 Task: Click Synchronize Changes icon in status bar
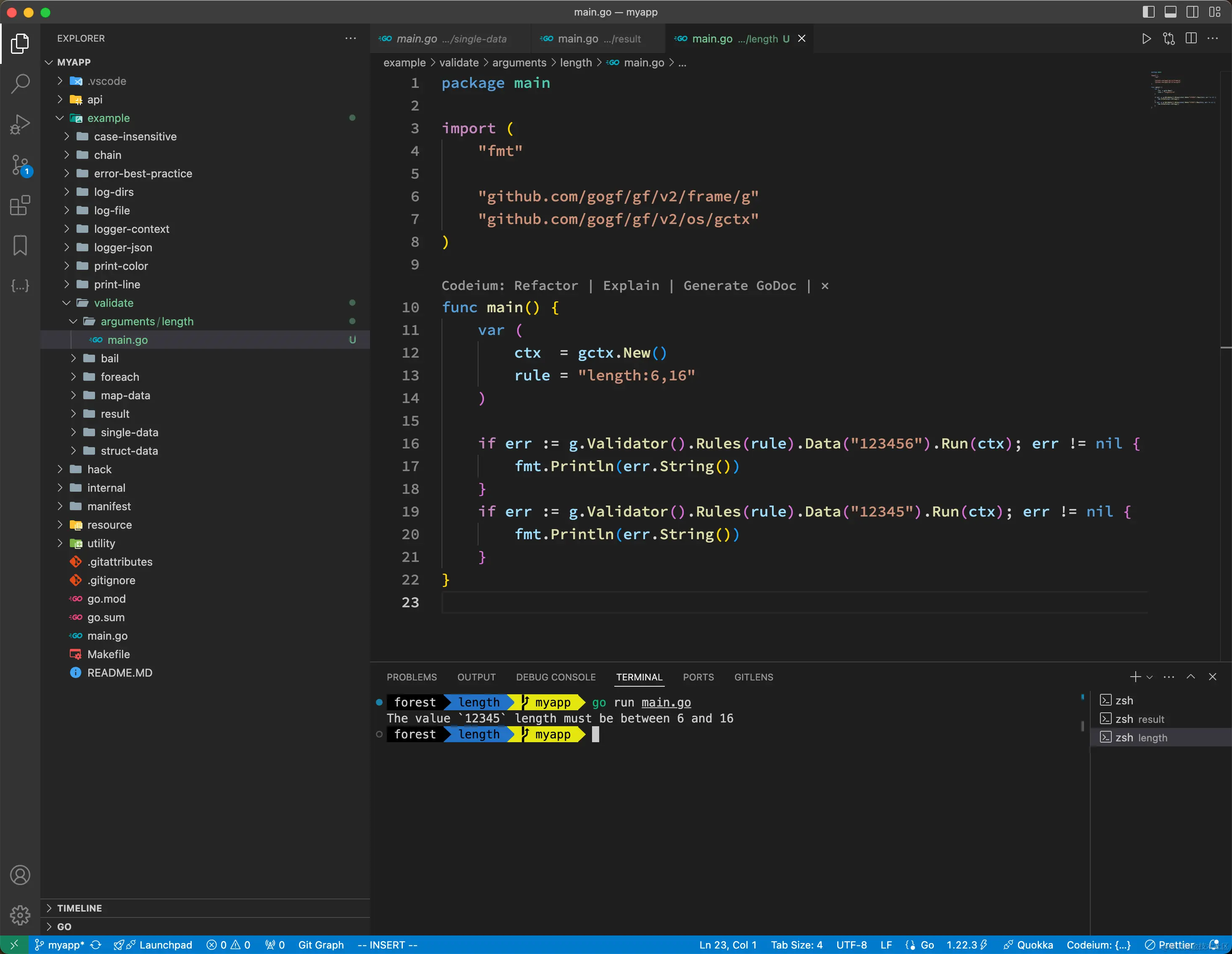(x=96, y=945)
